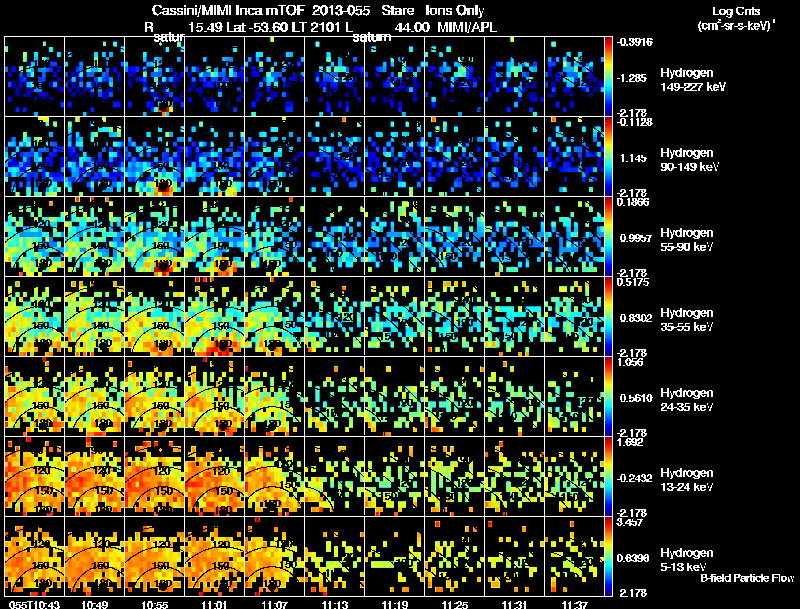Image resolution: width=800 pixels, height=609 pixels.
Task: Select the Hydrogen 35-55 keV color scale bar
Action: click(608, 317)
